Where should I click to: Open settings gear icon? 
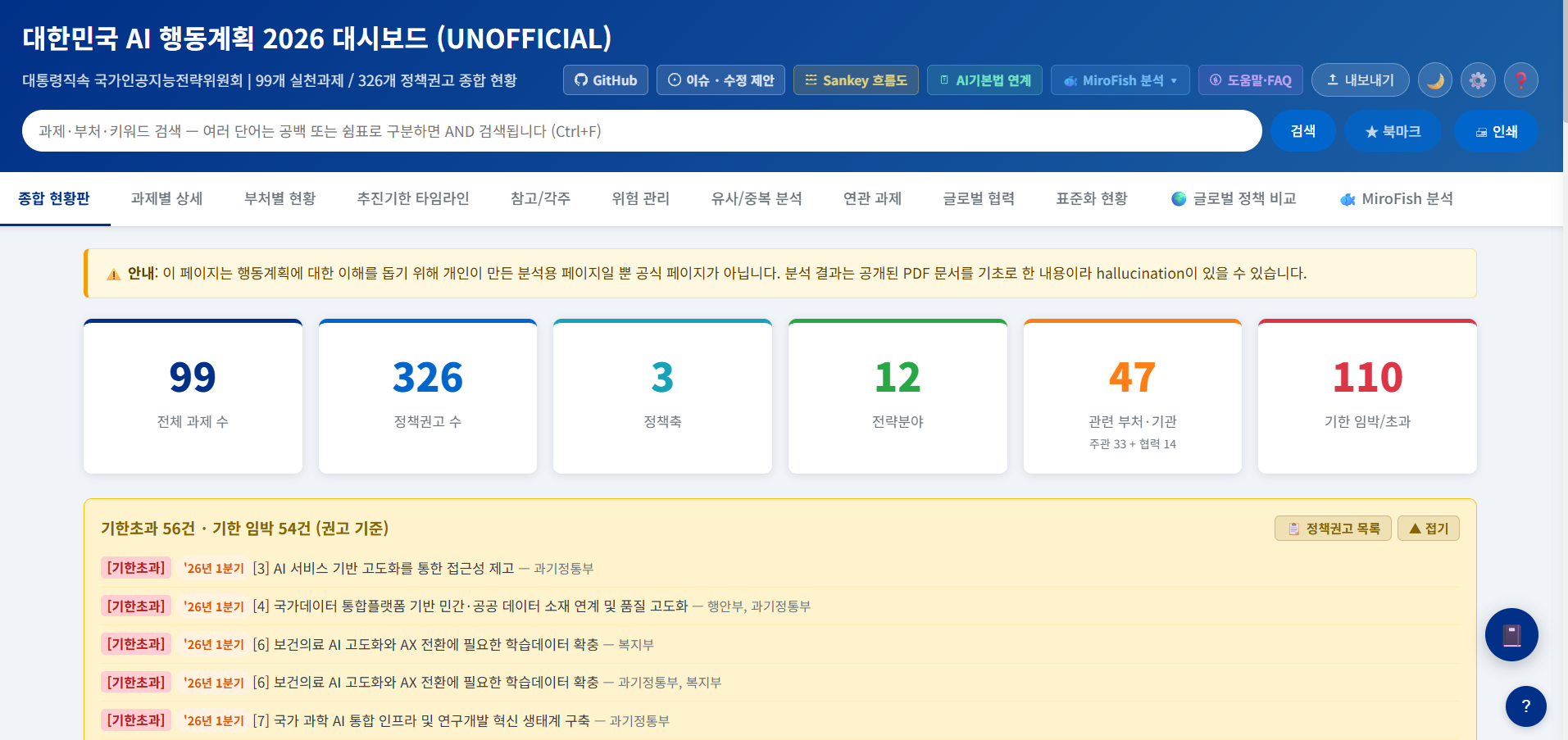[x=1478, y=80]
